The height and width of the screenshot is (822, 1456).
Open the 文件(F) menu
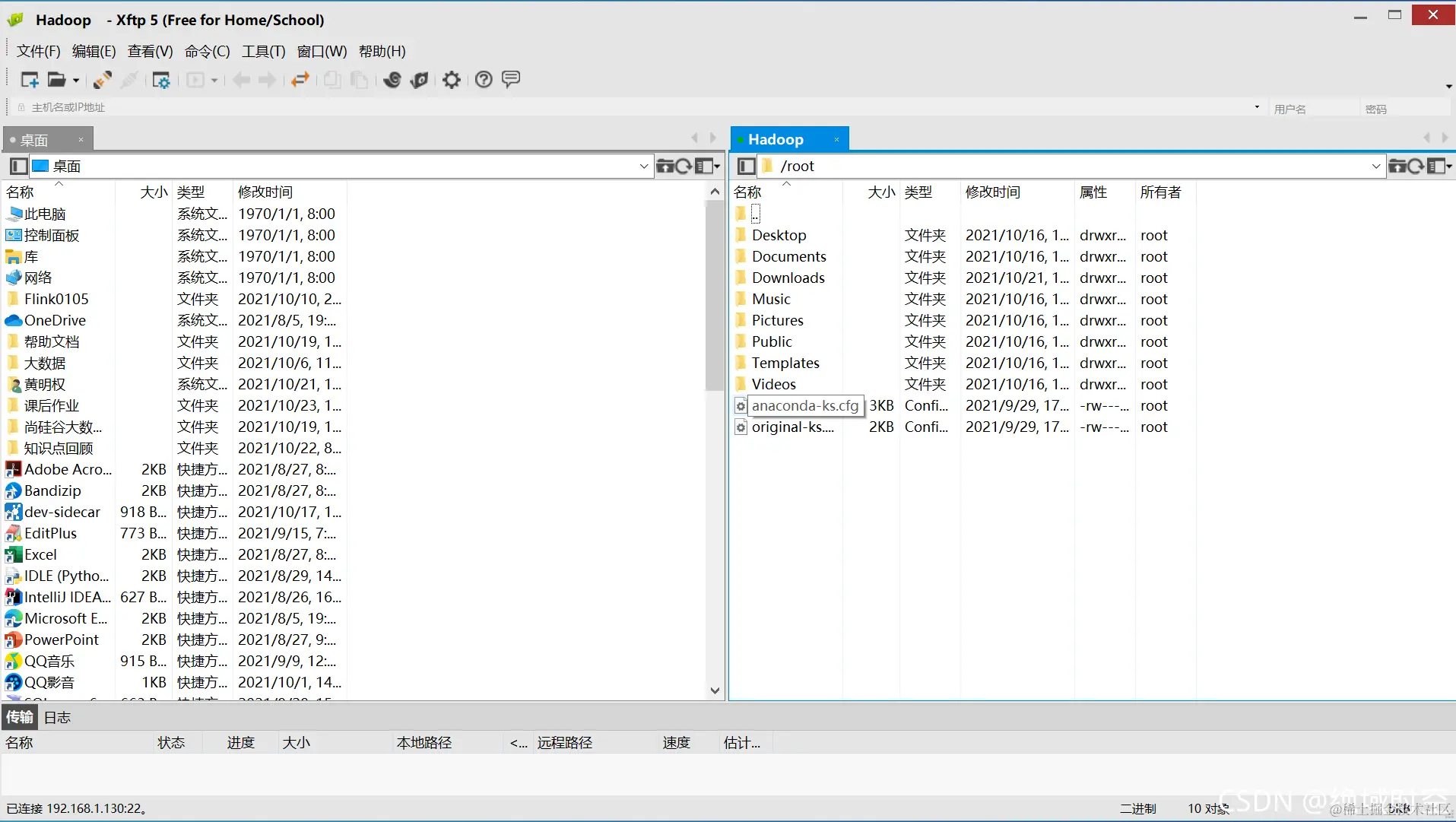coord(39,51)
